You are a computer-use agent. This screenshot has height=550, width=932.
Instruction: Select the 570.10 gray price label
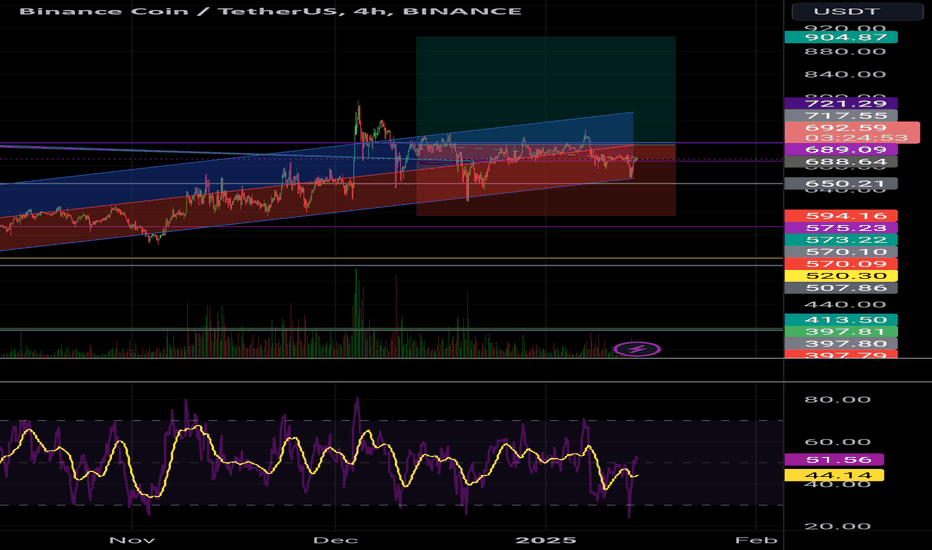[841, 252]
